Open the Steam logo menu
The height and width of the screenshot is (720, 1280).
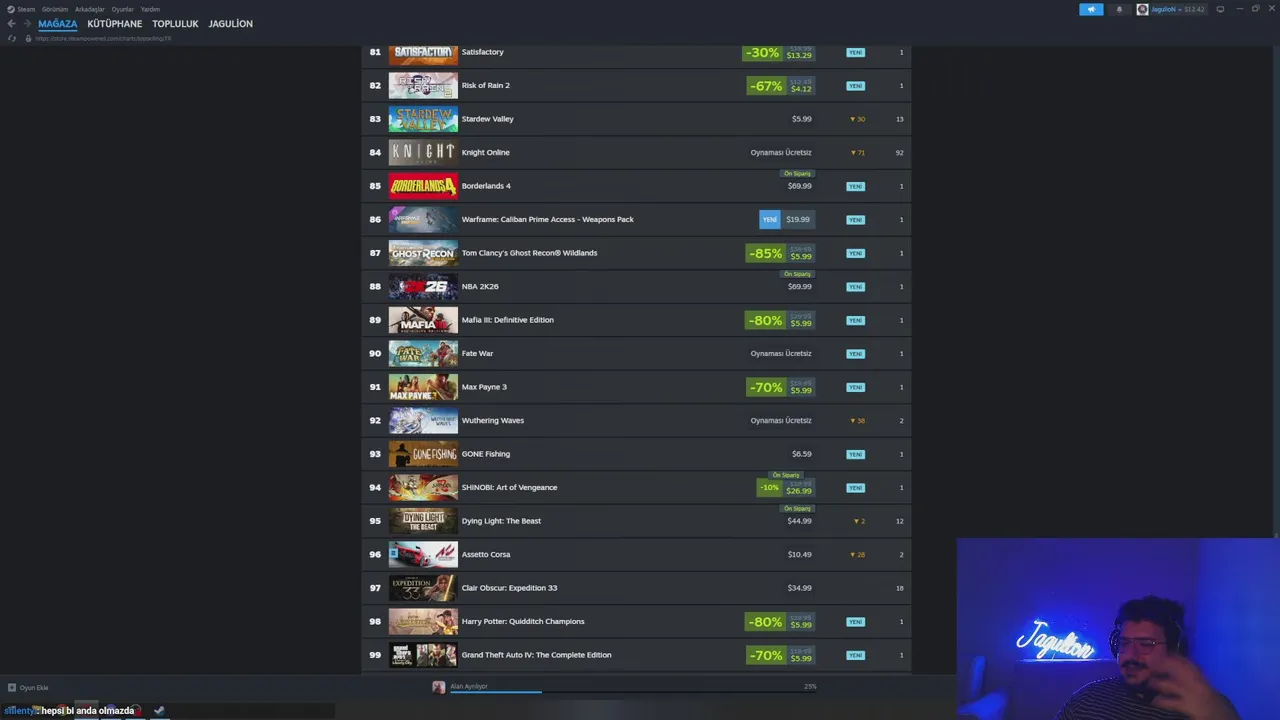[x=21, y=9]
